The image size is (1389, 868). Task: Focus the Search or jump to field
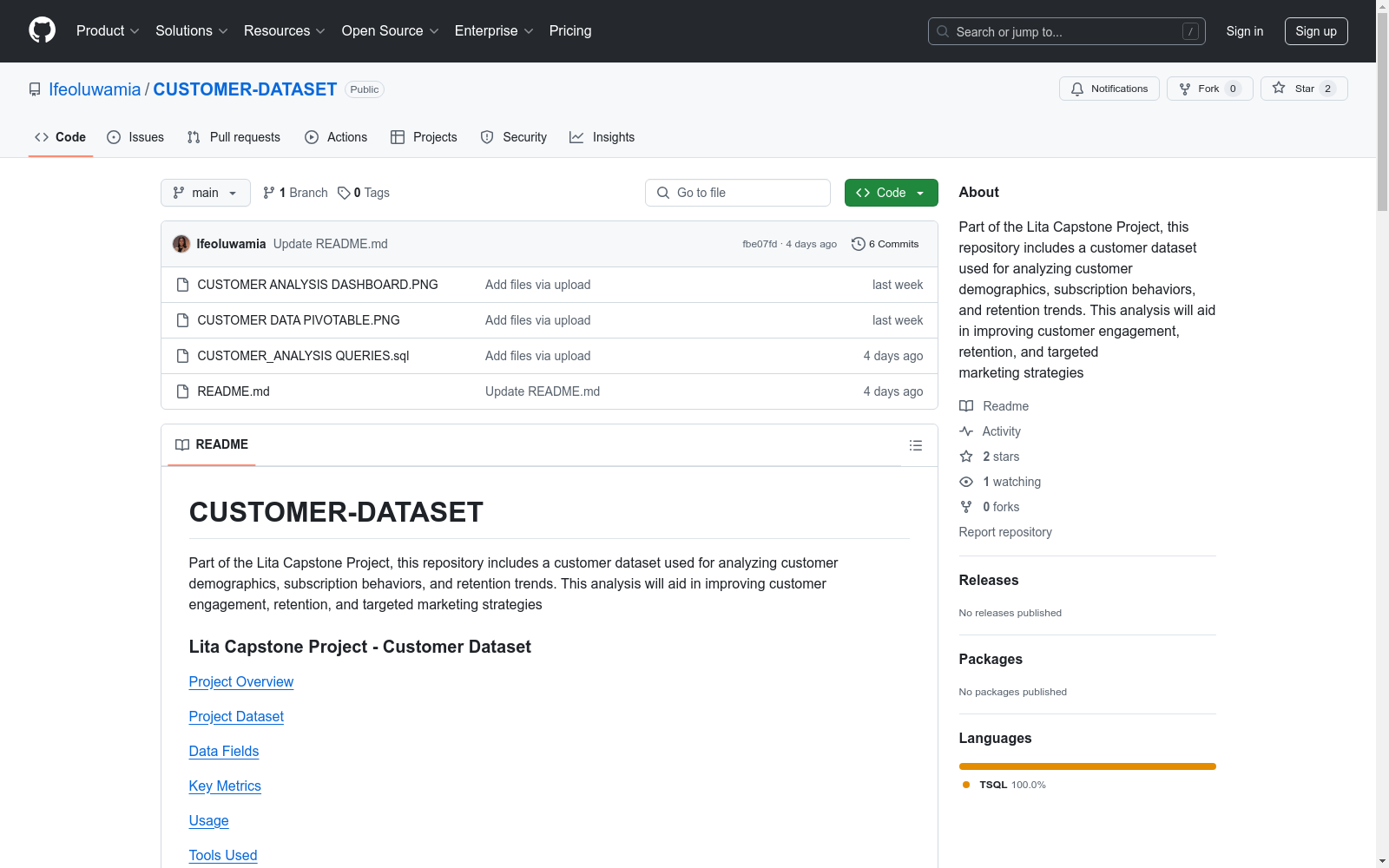point(1067,31)
